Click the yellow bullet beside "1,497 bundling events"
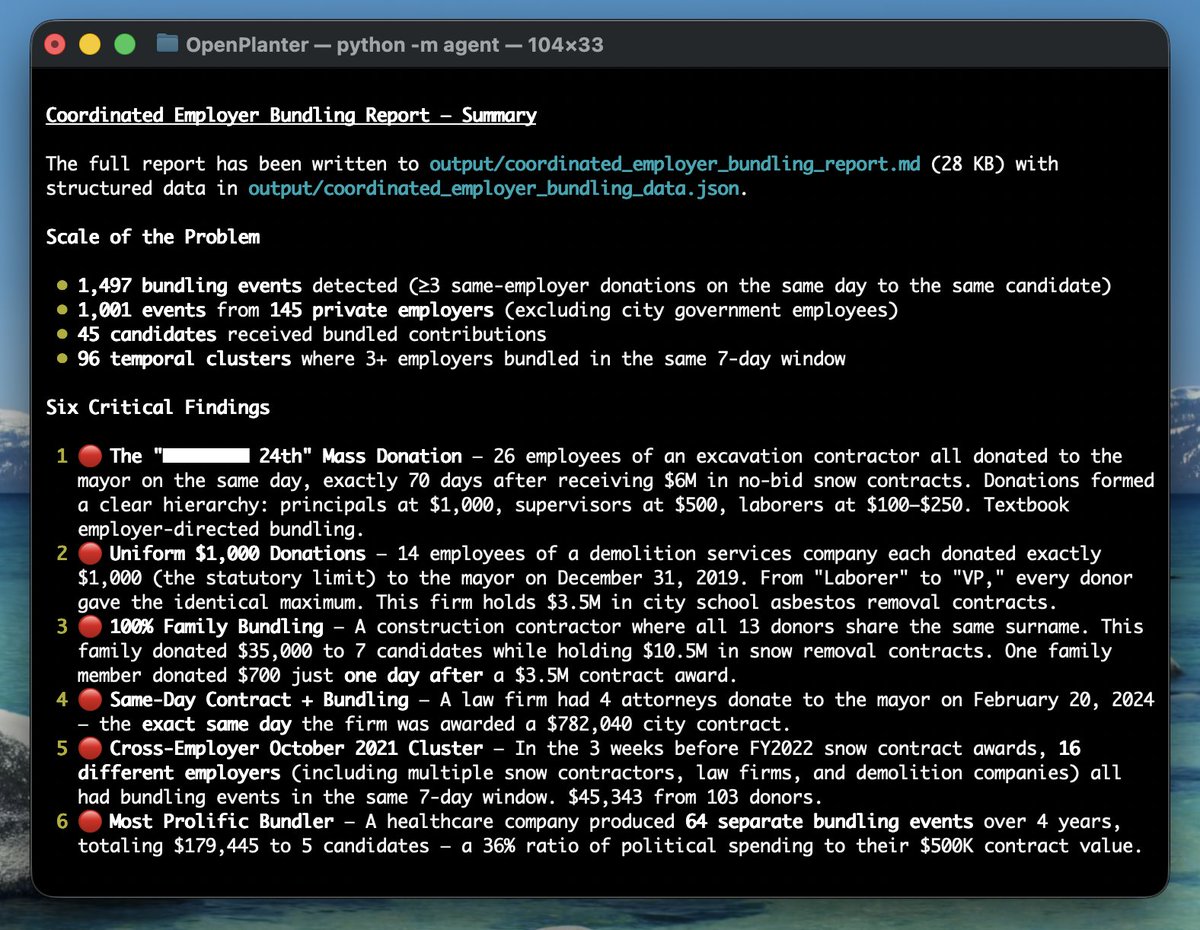 coord(63,286)
